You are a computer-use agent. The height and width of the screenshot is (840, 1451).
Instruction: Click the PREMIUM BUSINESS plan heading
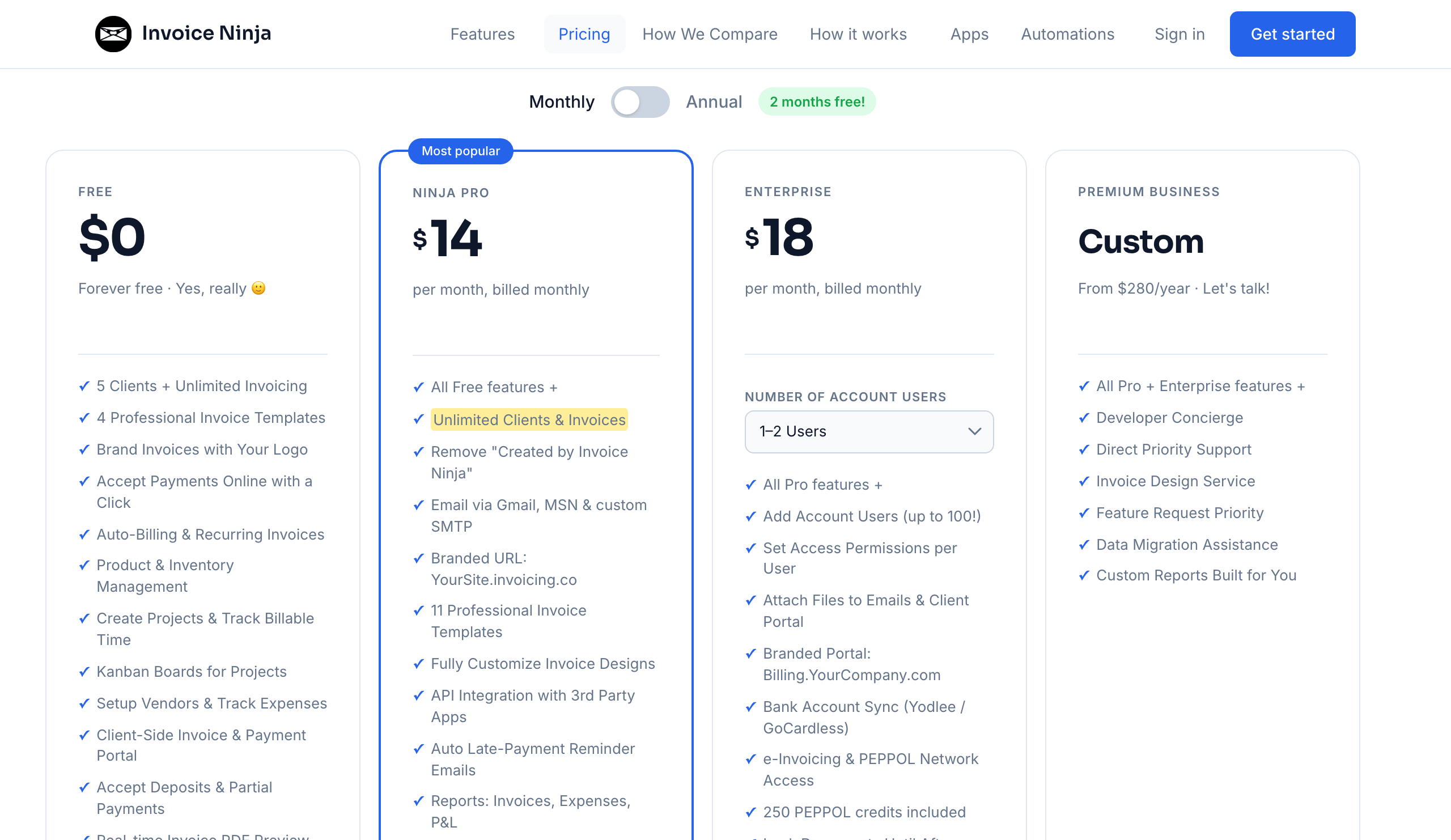click(1149, 192)
